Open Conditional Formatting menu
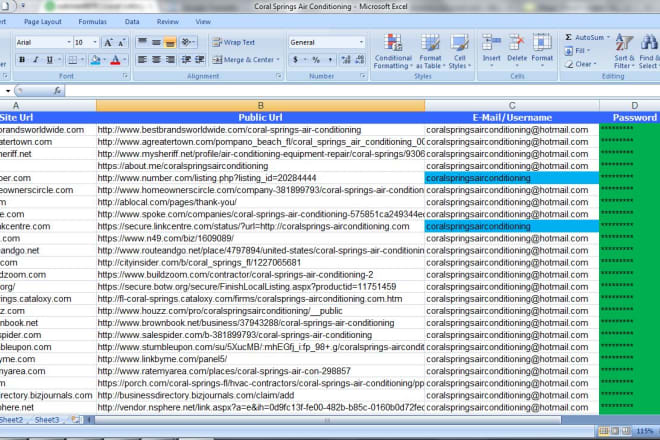Image resolution: width=660 pixels, height=440 pixels. [393, 51]
